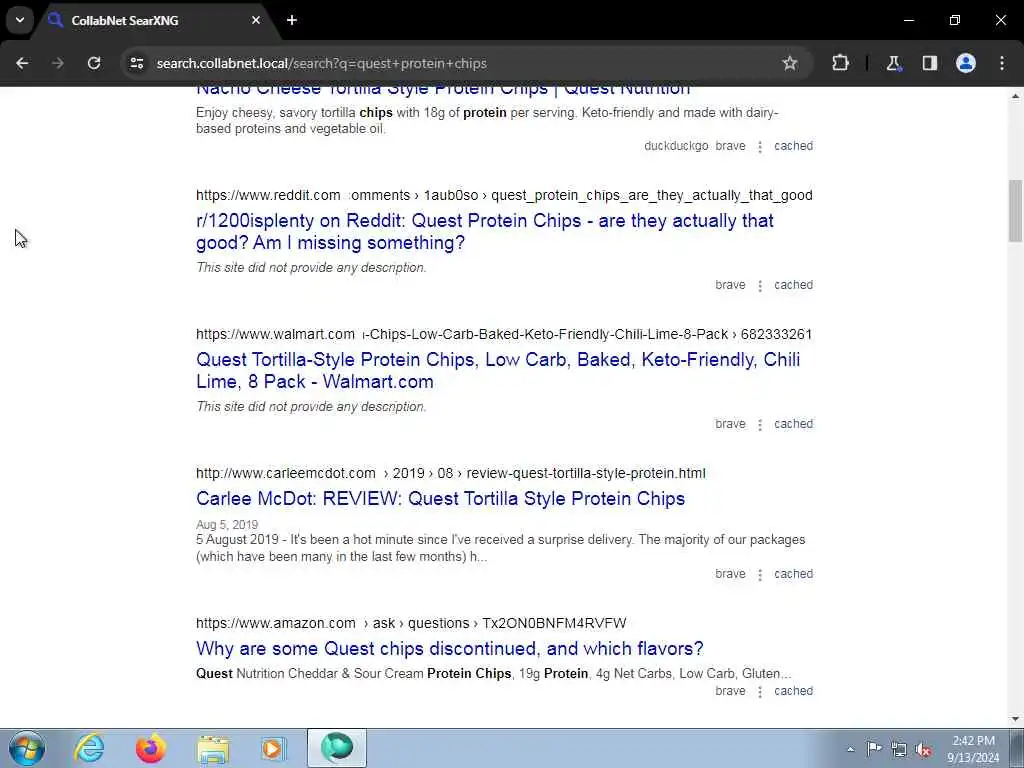This screenshot has height=768, width=1024.
Task: Open the profile avatar menu
Action: [966, 63]
